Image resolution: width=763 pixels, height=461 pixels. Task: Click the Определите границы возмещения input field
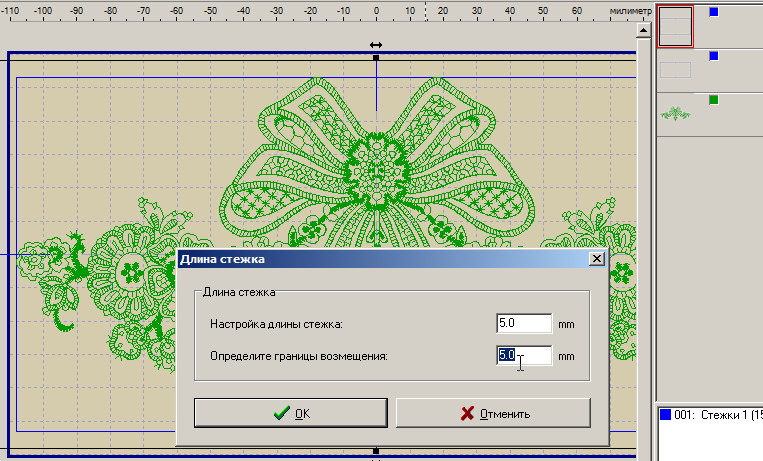coord(524,356)
